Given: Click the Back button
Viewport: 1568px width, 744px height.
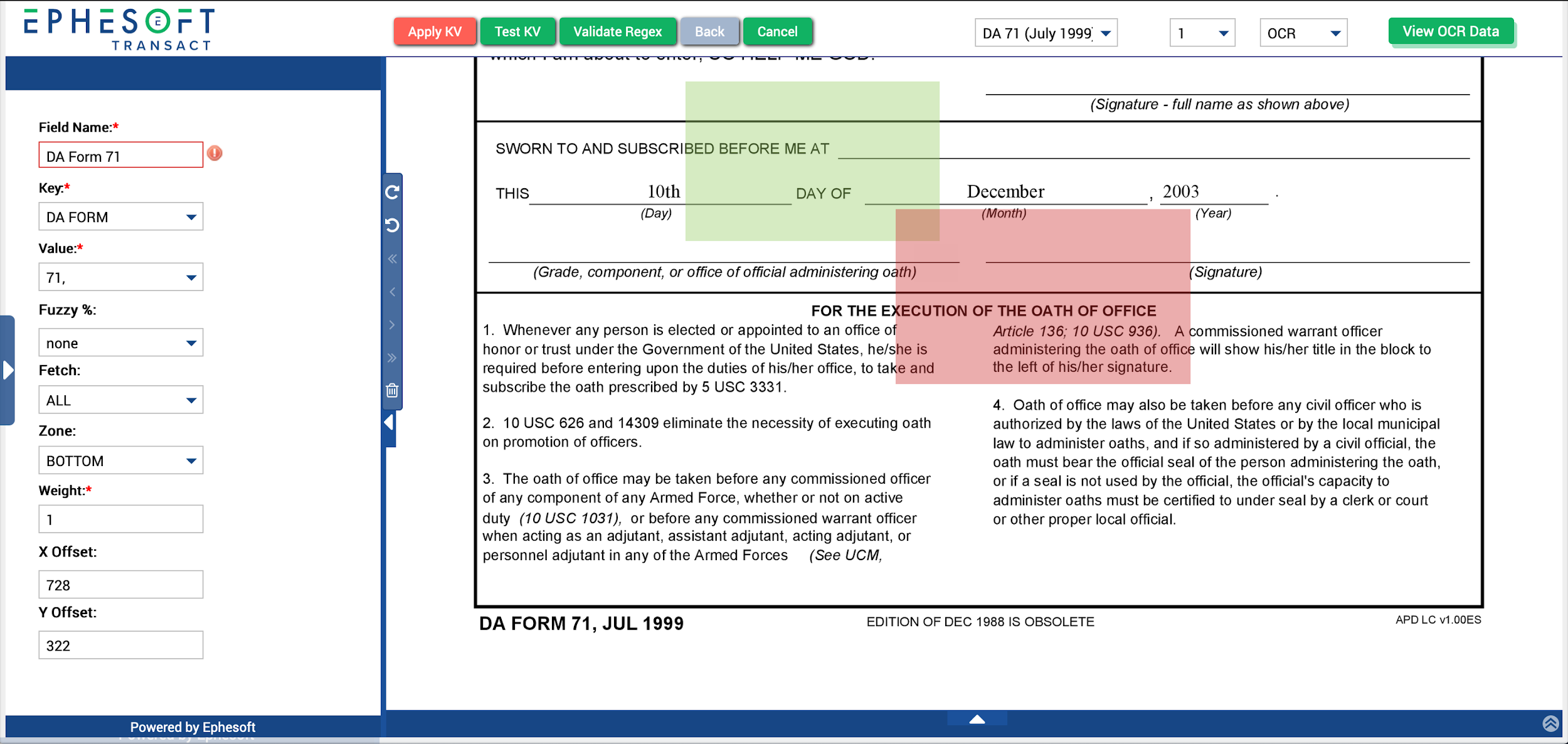Looking at the screenshot, I should pos(709,31).
